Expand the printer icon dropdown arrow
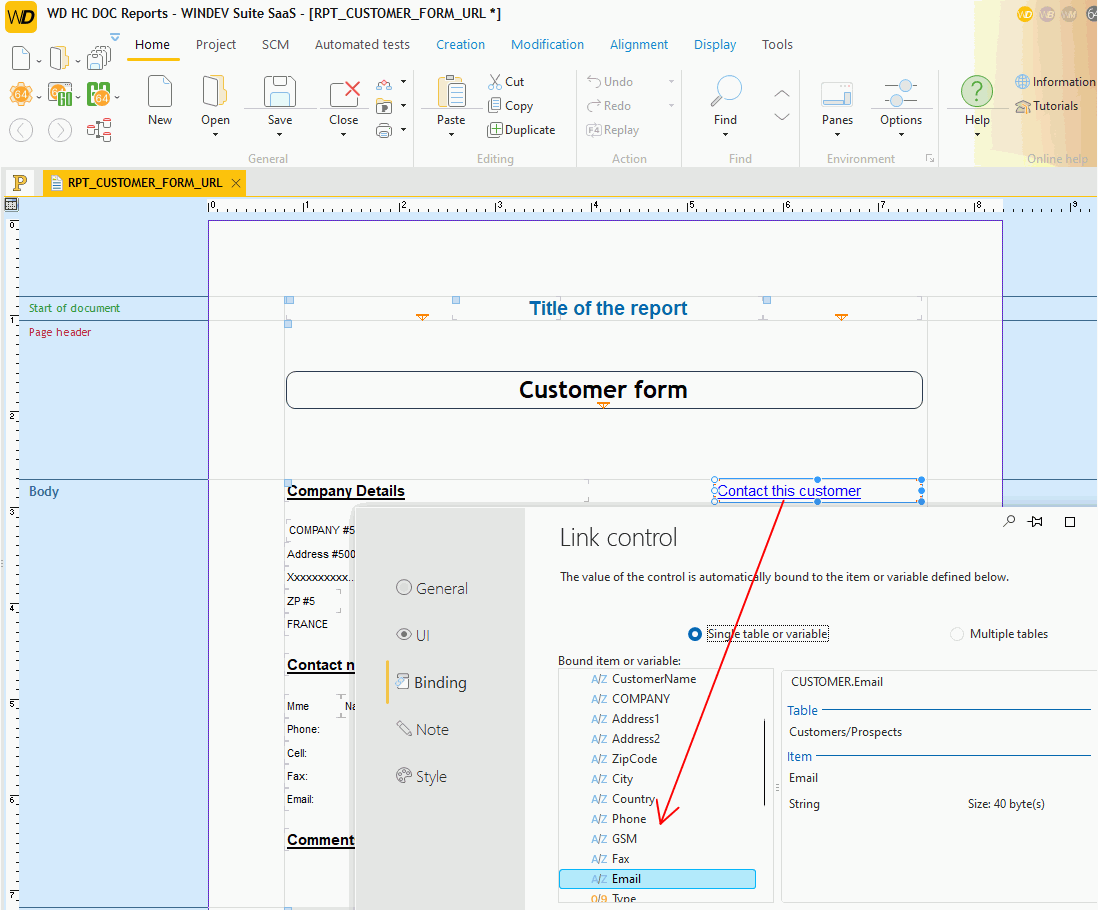Screen dimensions: 1098x910 click(403, 130)
